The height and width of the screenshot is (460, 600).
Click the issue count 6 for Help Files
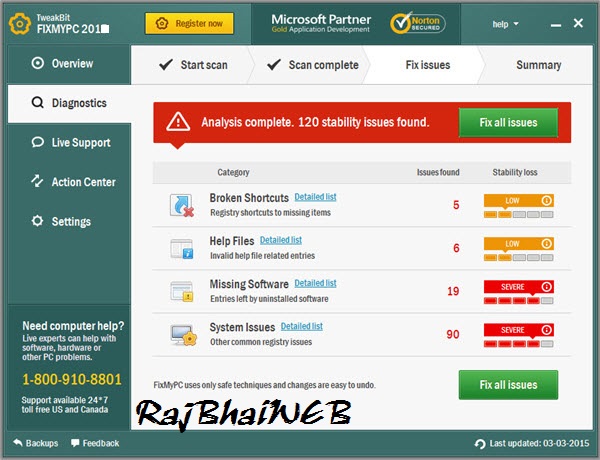(456, 248)
